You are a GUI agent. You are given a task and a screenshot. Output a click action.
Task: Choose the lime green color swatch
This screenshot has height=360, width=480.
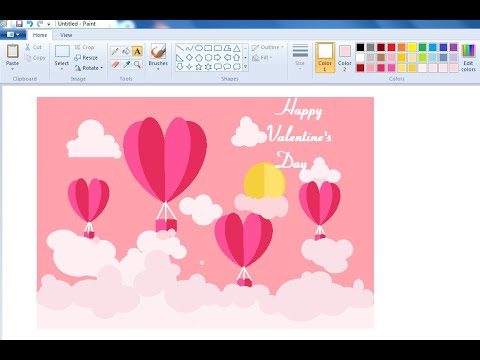click(422, 58)
